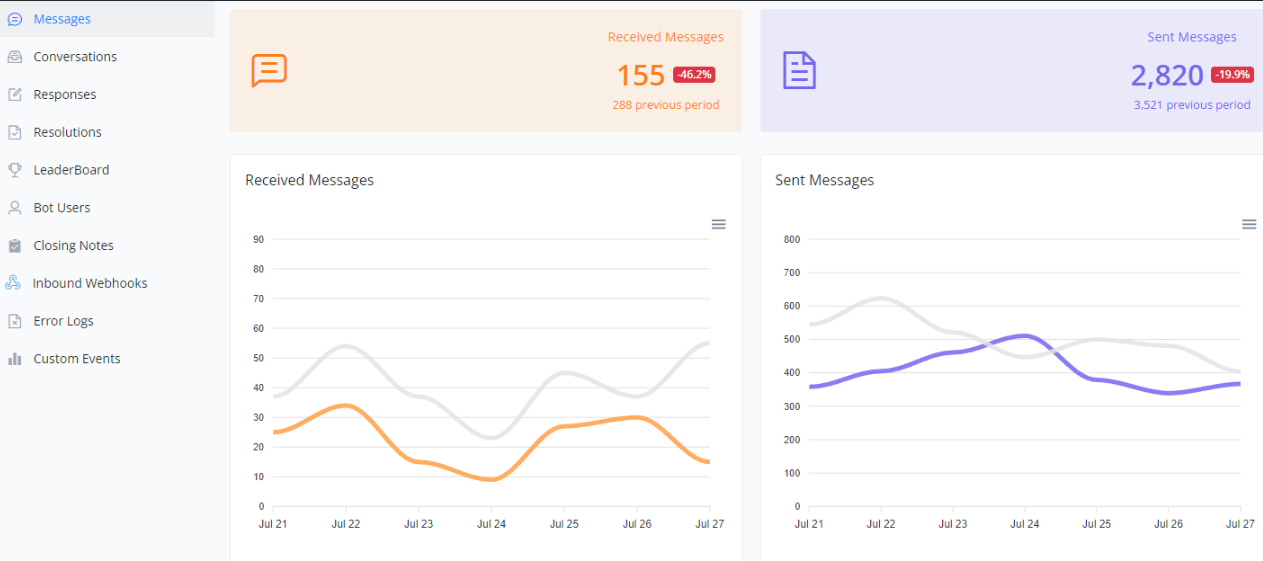Go to the Conversations menu item label
This screenshot has height=561, width=1263.
(75, 57)
